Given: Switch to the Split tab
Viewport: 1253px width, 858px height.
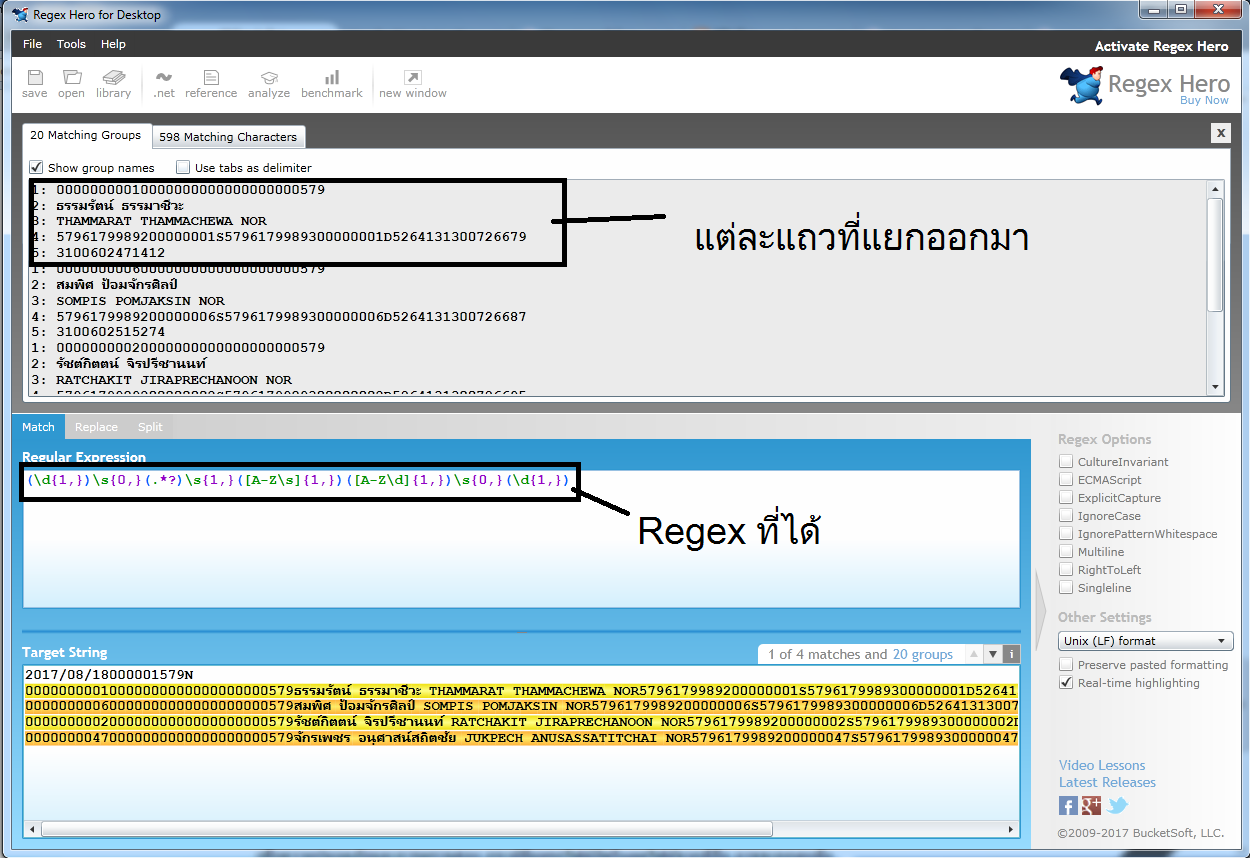Looking at the screenshot, I should 150,427.
